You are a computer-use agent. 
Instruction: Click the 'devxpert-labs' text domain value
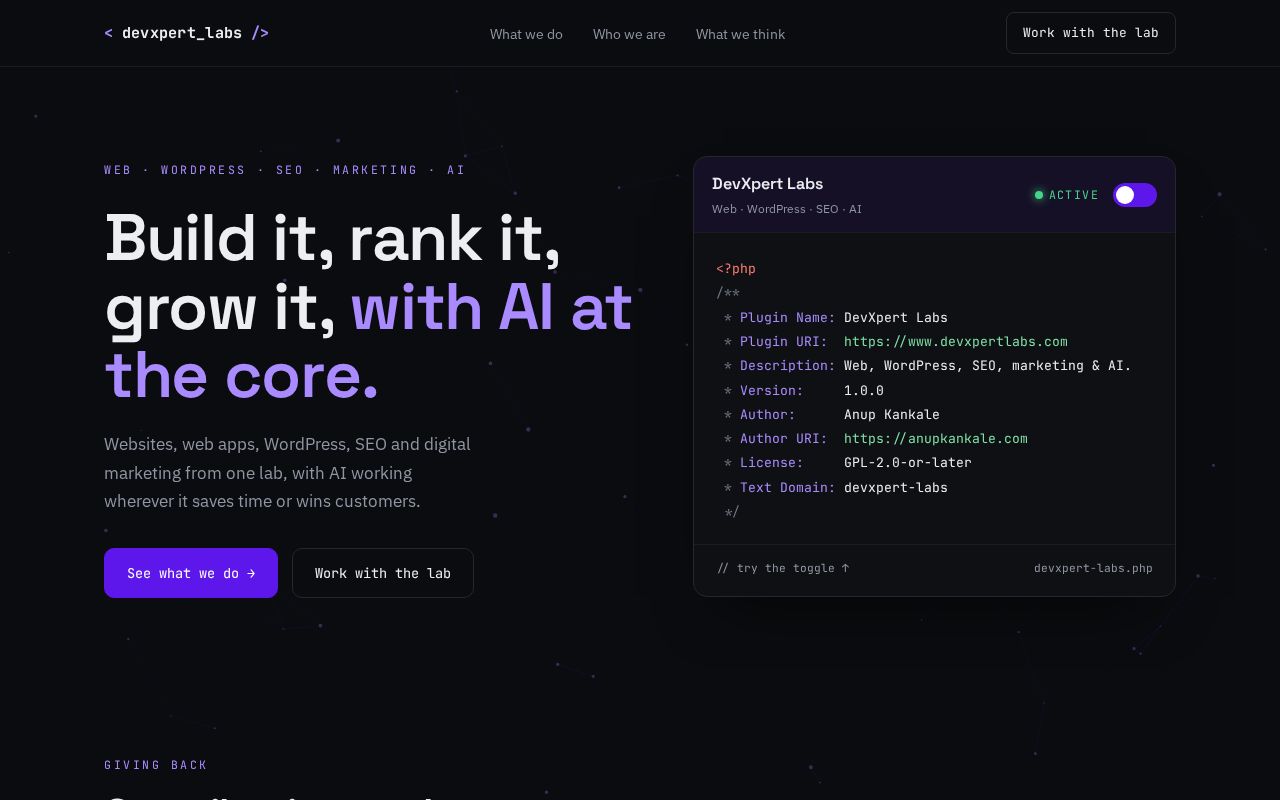[896, 488]
